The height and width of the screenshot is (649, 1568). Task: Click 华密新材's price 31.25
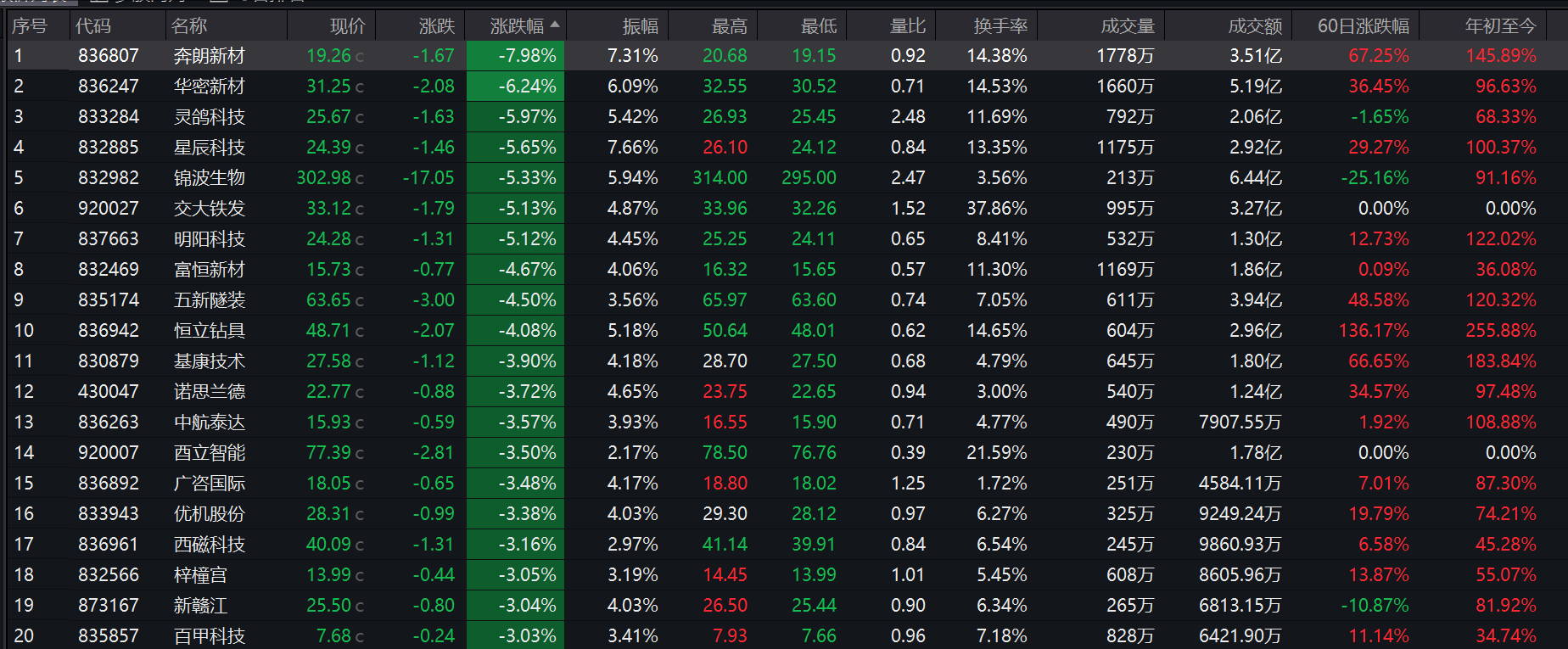(328, 87)
